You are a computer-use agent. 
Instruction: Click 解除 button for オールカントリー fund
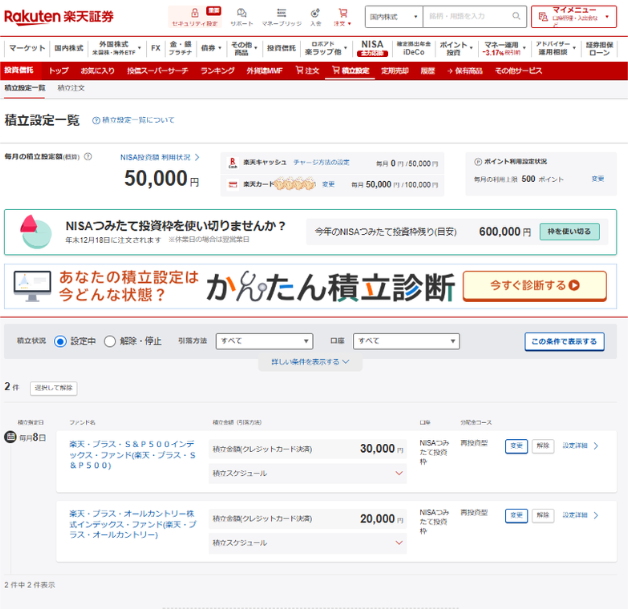click(x=543, y=516)
